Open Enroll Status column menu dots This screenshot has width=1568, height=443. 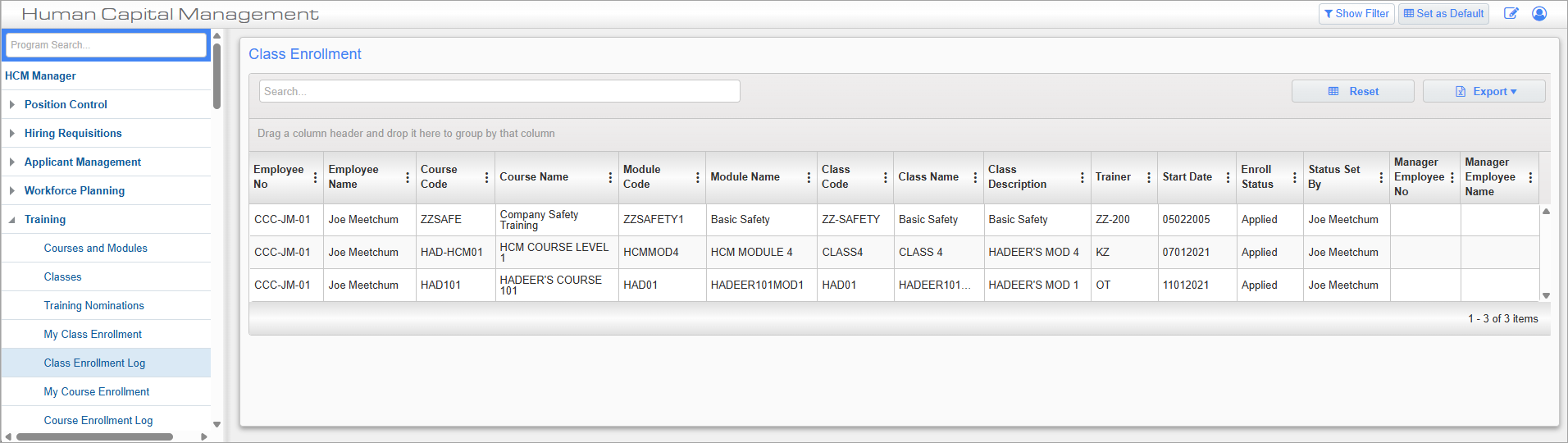point(1294,177)
